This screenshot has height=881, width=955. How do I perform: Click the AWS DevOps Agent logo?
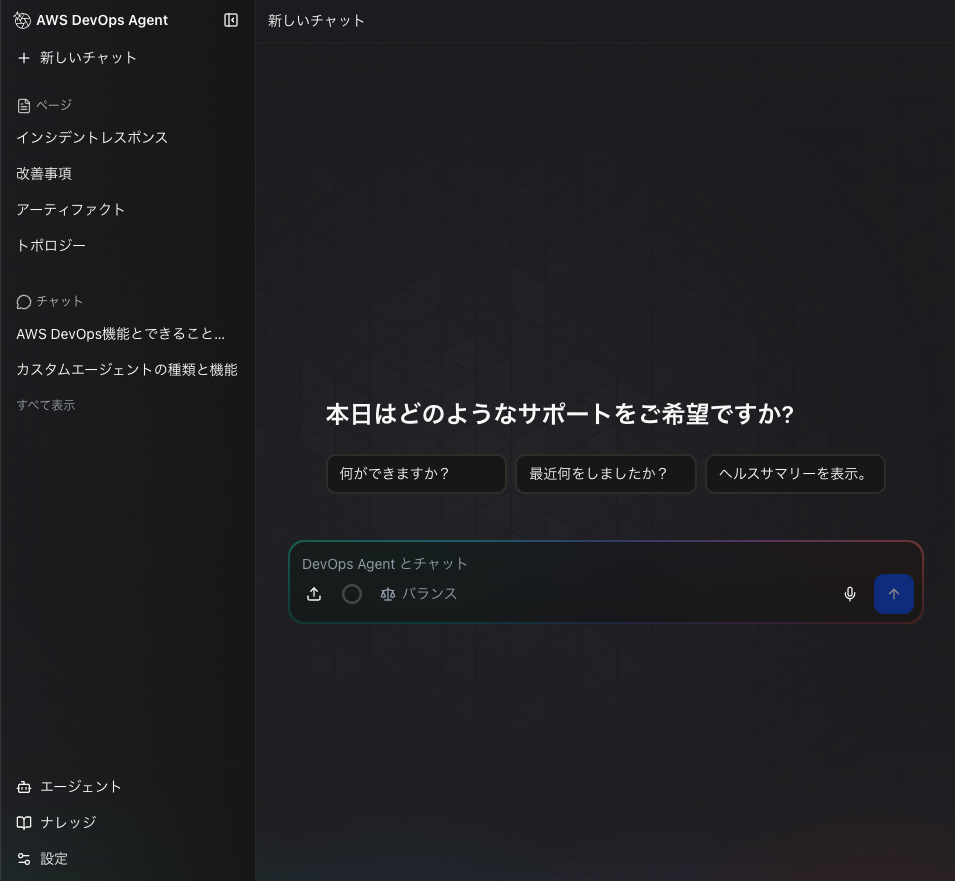pyautogui.click(x=22, y=20)
